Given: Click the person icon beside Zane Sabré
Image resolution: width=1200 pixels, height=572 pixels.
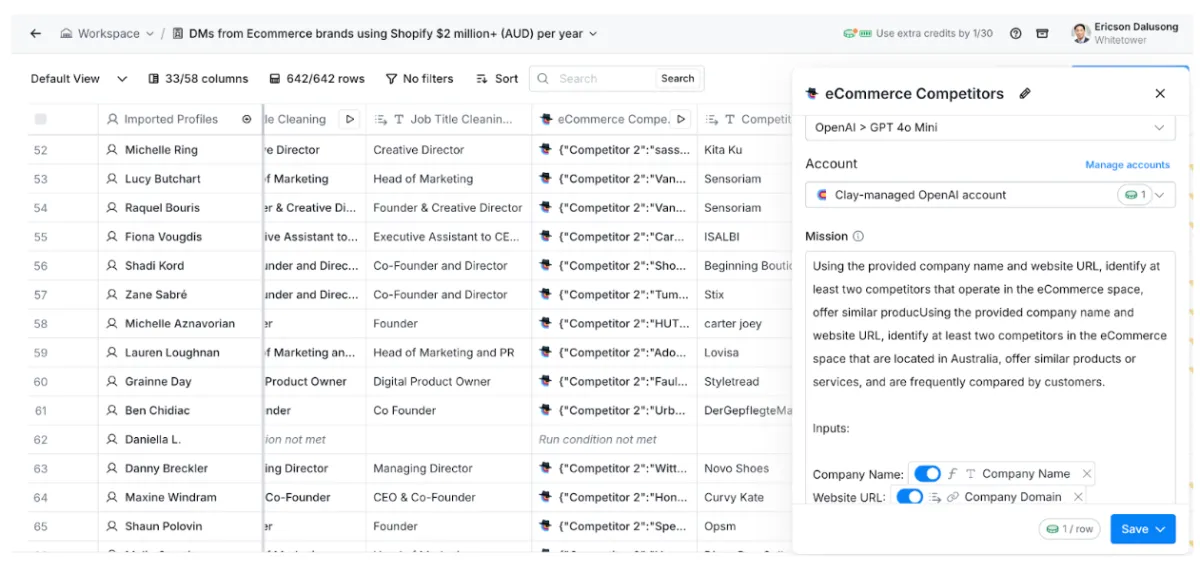Looking at the screenshot, I should 112,295.
